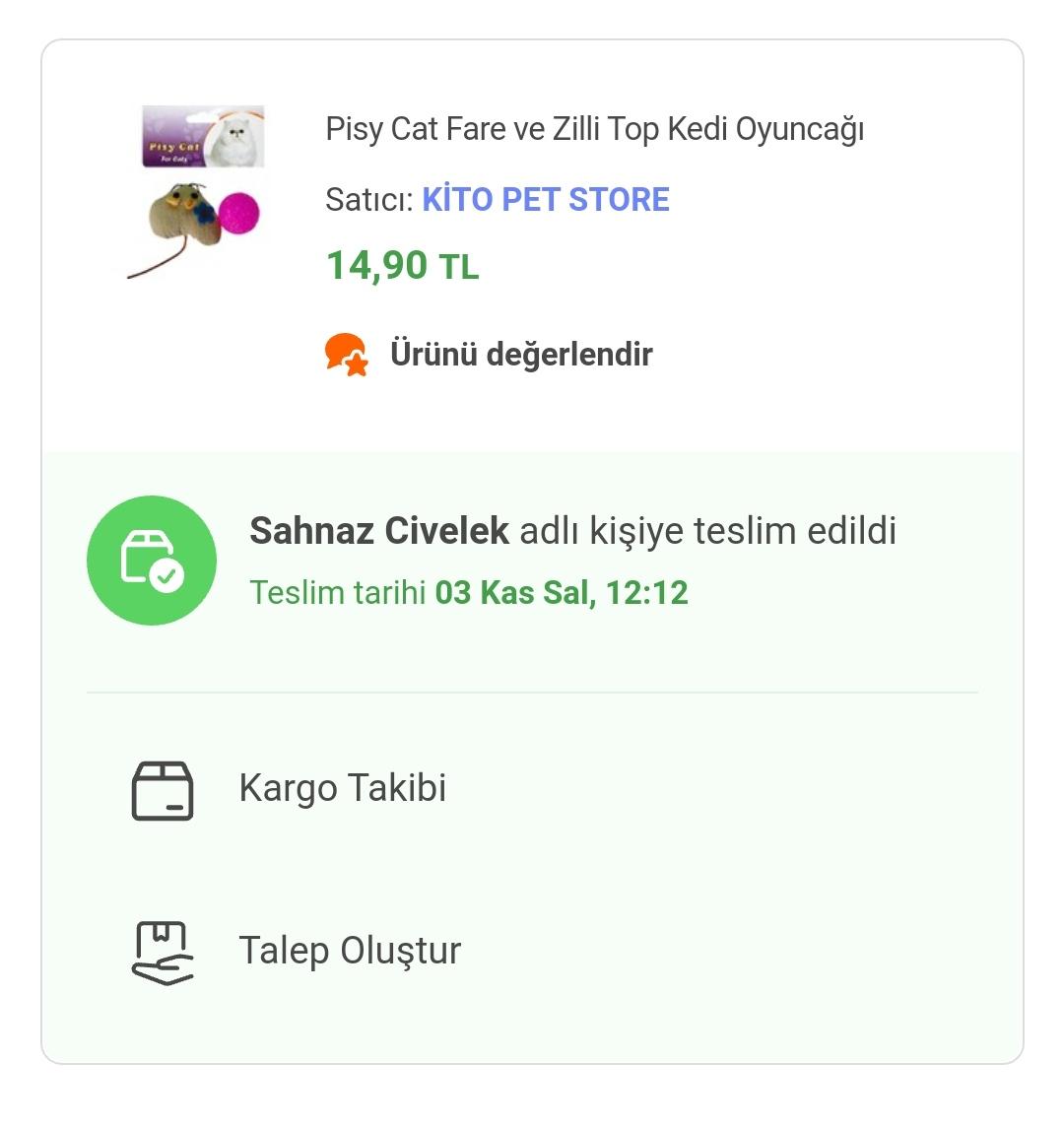
Task: Click the checkmark badge on delivery icon
Action: tap(166, 575)
